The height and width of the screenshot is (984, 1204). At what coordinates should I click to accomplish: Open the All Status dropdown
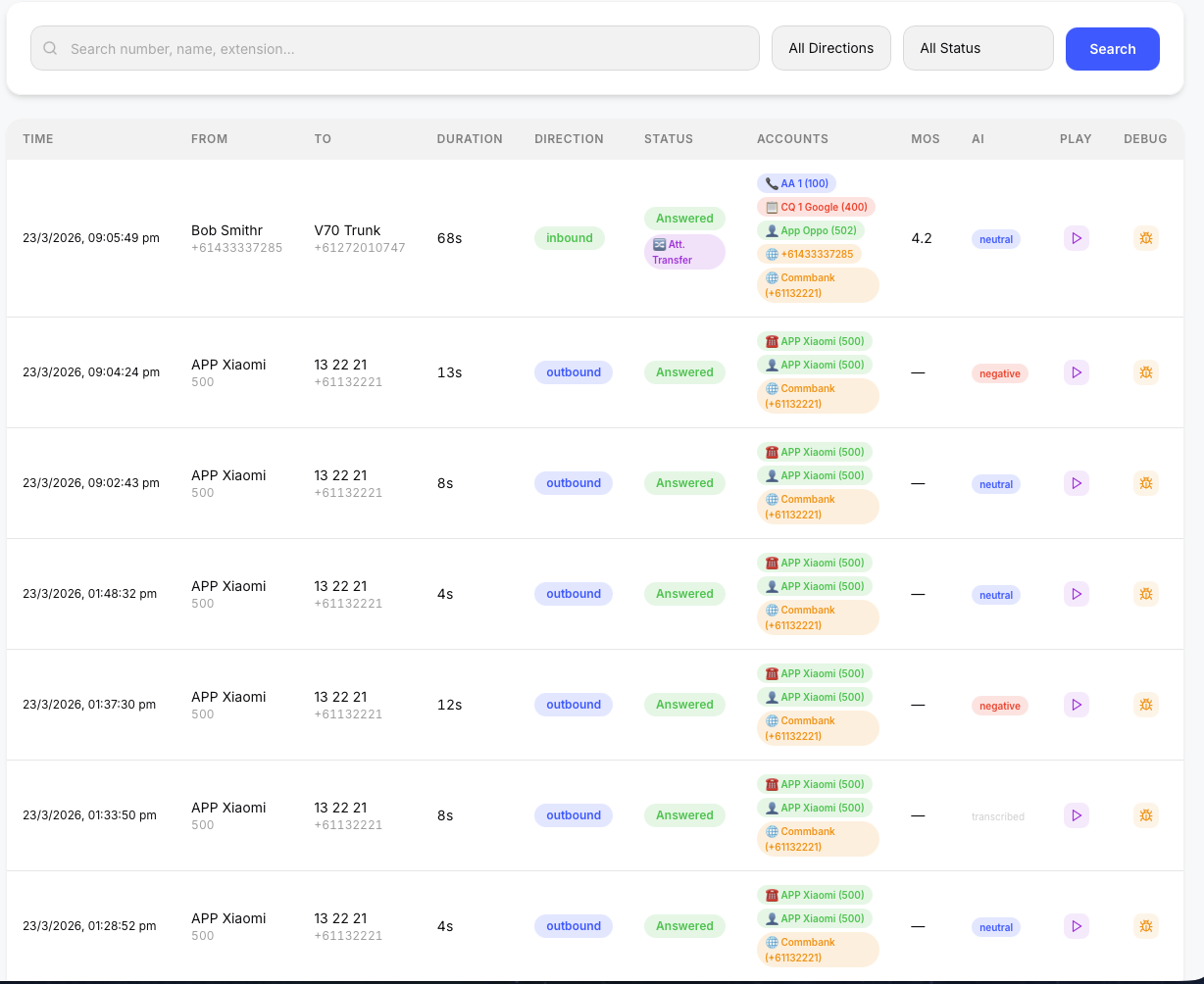[x=978, y=47]
